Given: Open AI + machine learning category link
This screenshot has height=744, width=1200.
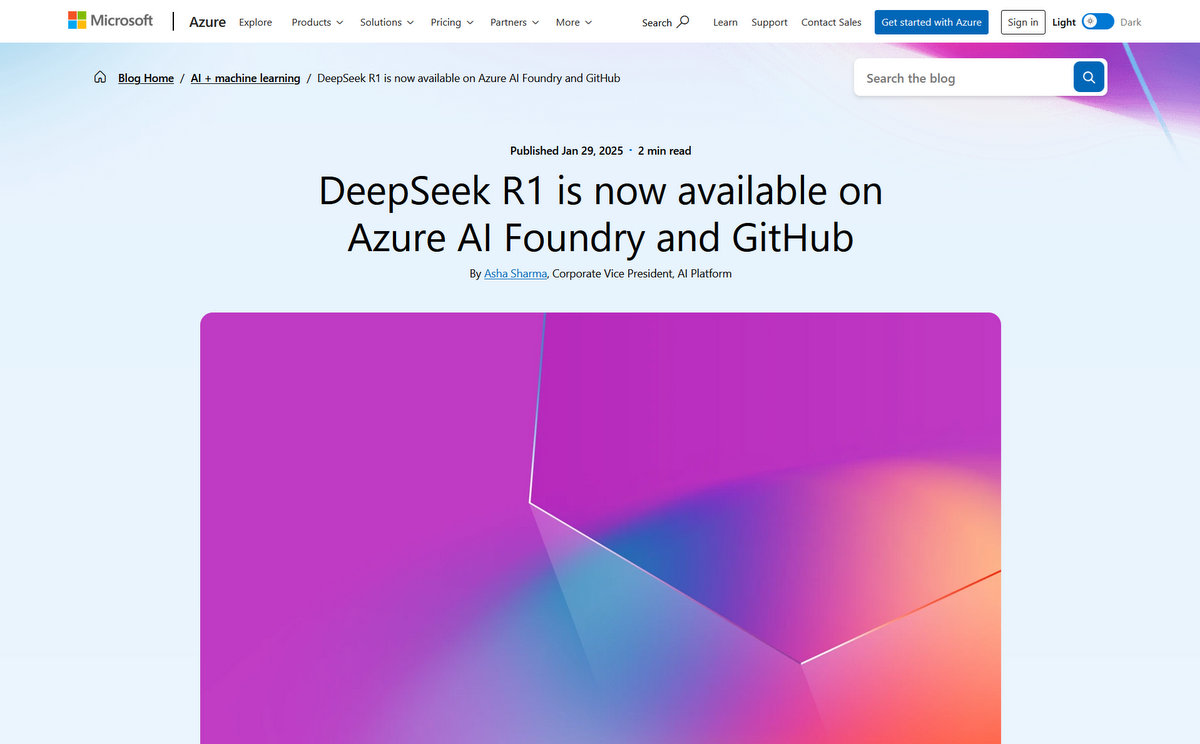Looking at the screenshot, I should (x=245, y=78).
